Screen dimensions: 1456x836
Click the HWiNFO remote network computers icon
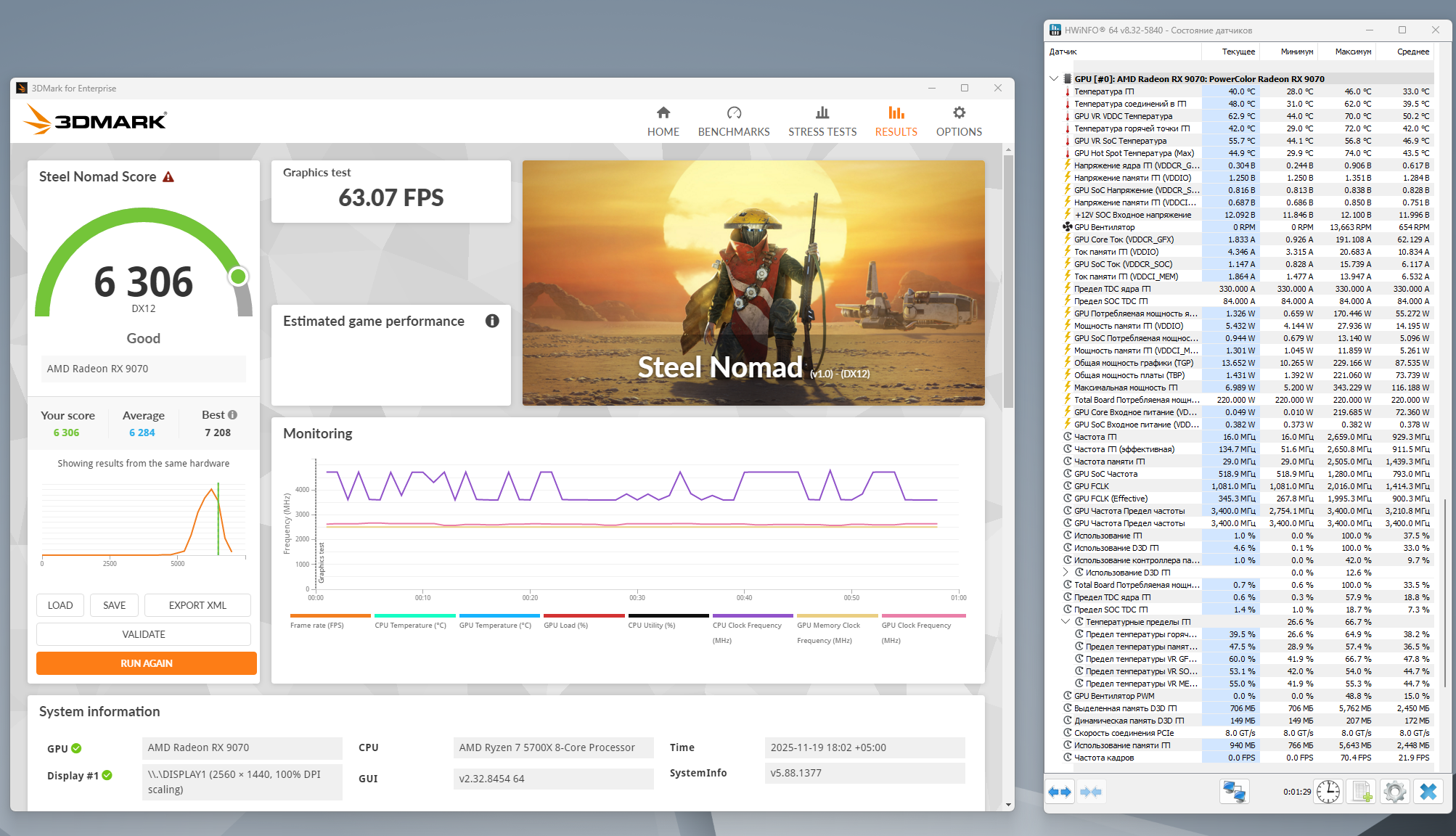click(x=1234, y=792)
